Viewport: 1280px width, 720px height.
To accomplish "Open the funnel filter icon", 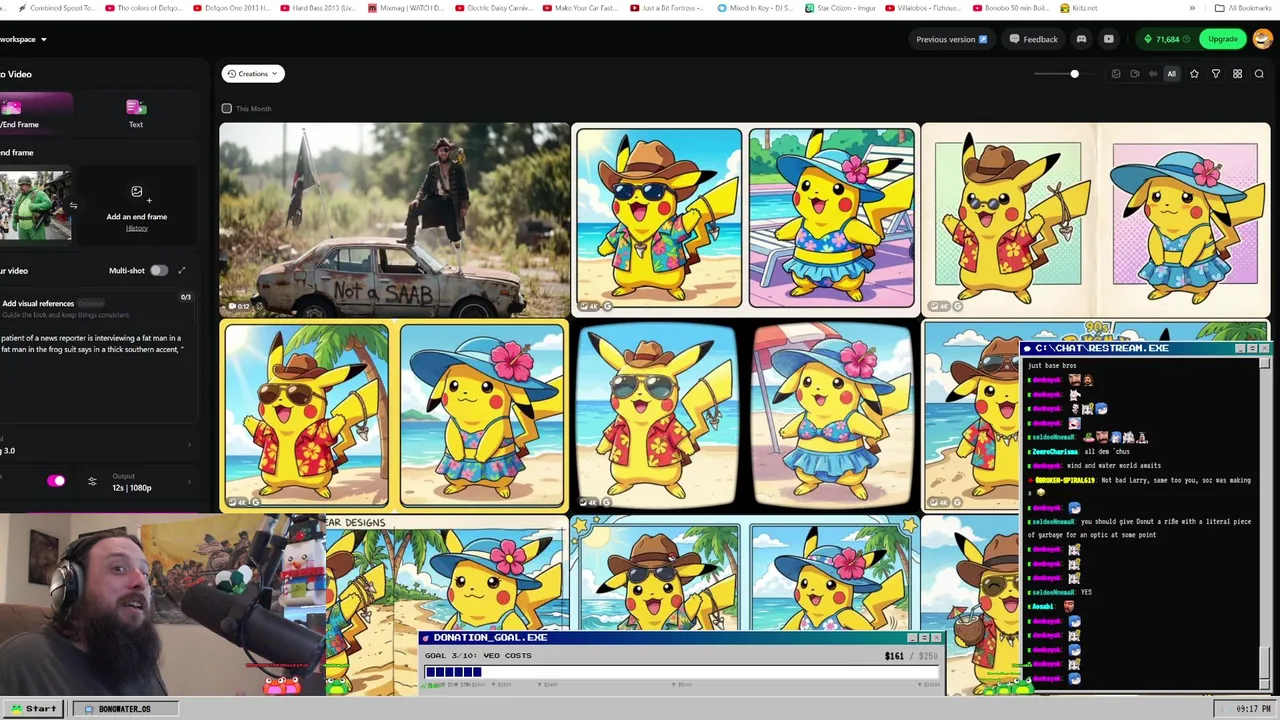I will tap(1216, 74).
